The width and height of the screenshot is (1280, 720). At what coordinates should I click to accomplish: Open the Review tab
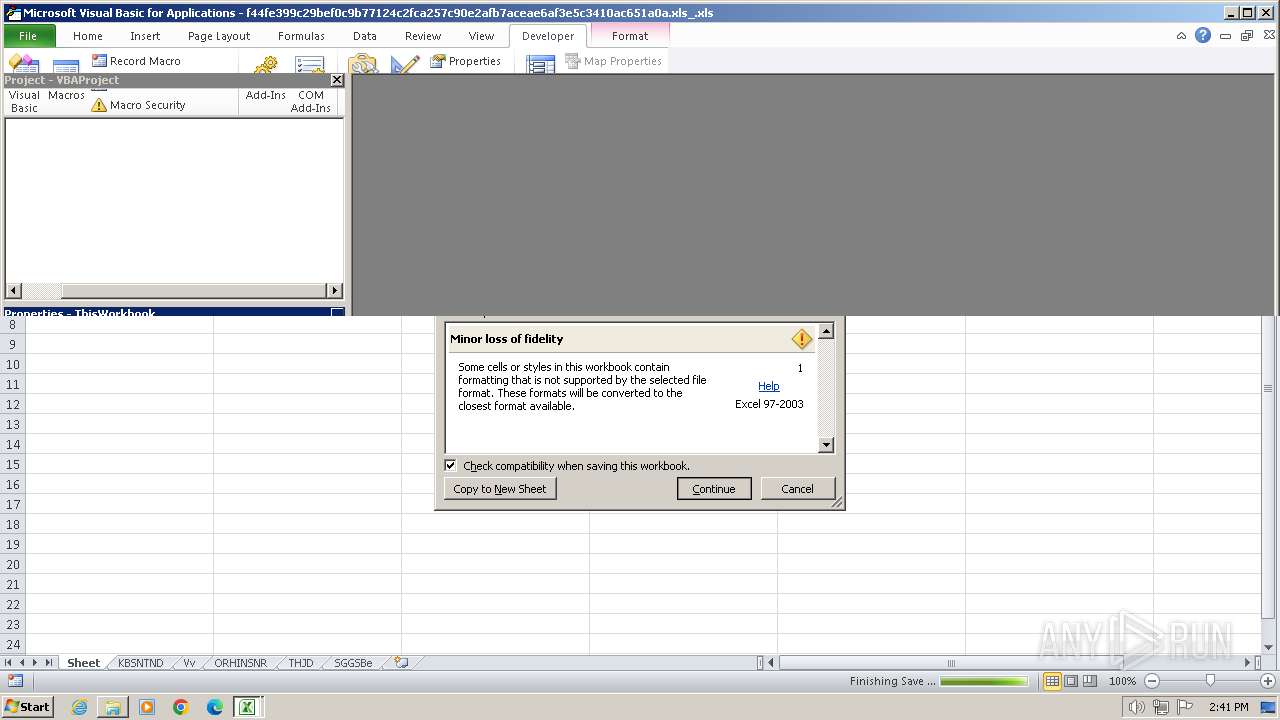point(423,35)
